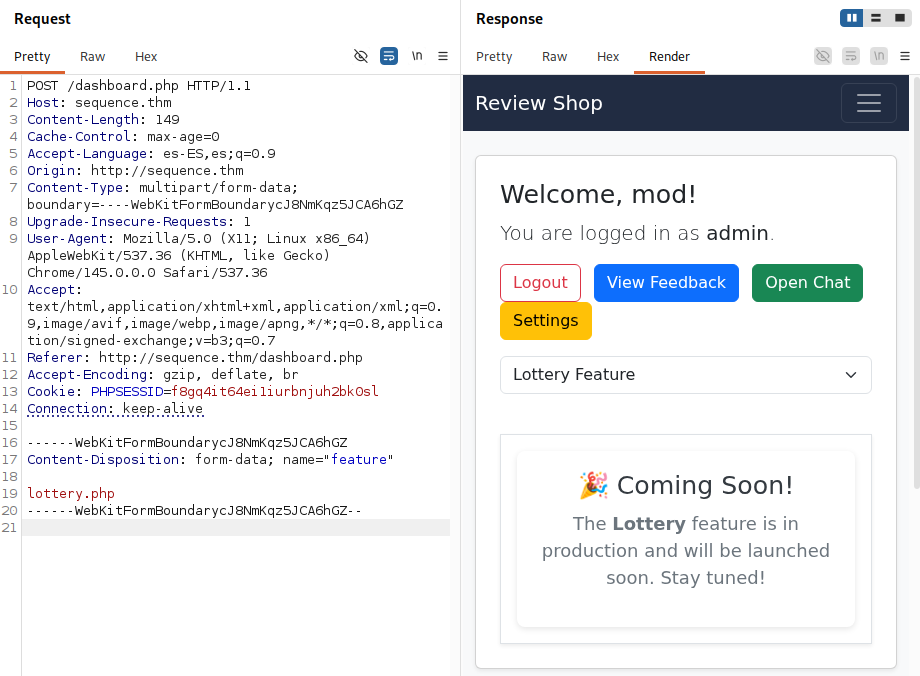Viewport: 920px width, 676px height.
Task: Switch to Response Pretty tab
Action: point(494,56)
